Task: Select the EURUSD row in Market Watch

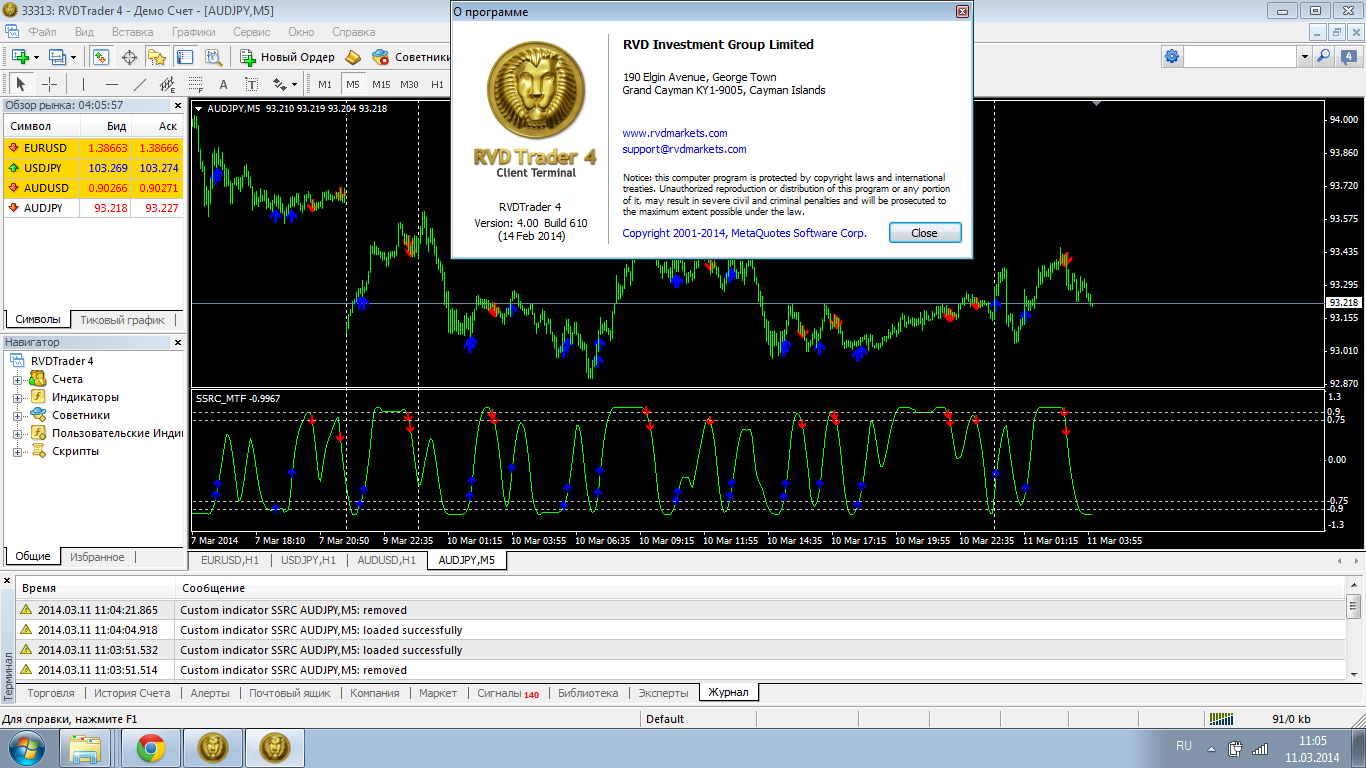Action: [94, 147]
